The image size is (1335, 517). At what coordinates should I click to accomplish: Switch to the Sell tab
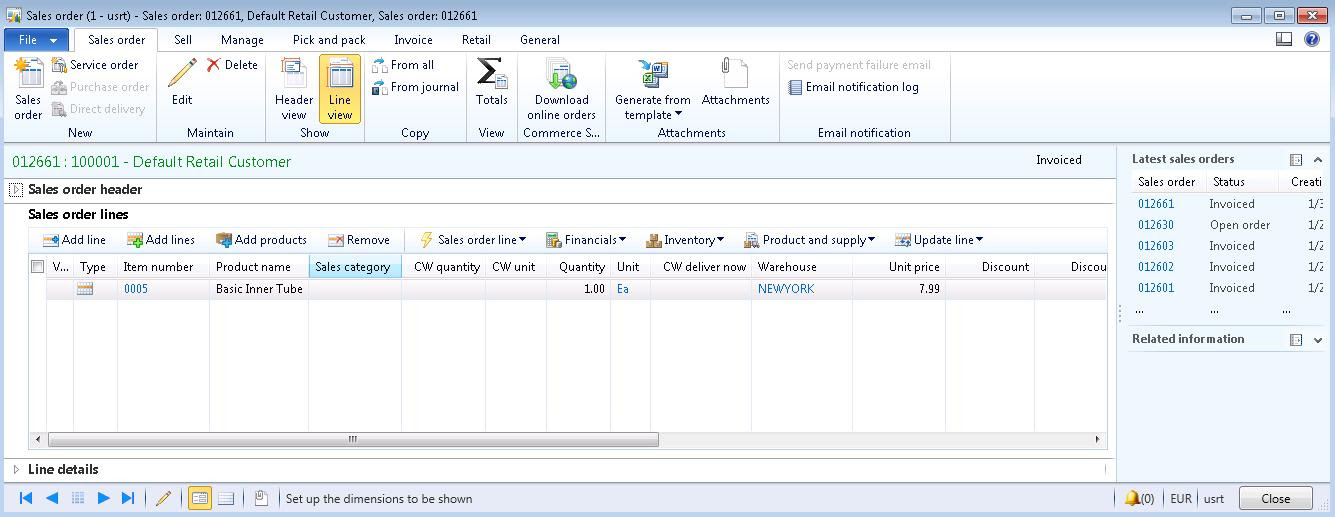[x=183, y=40]
